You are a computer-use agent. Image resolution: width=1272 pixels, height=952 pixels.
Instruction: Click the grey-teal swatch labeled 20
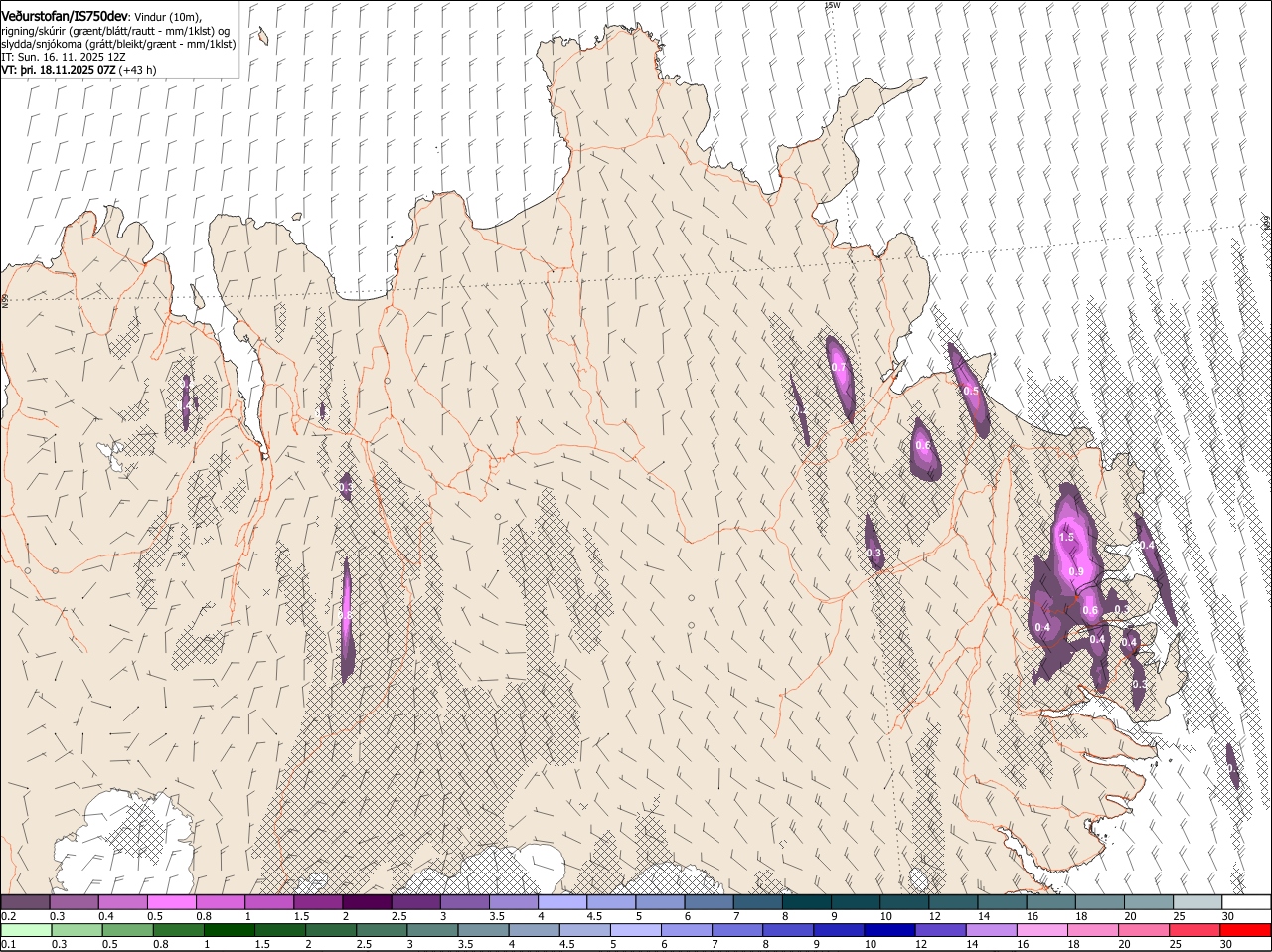[1149, 902]
